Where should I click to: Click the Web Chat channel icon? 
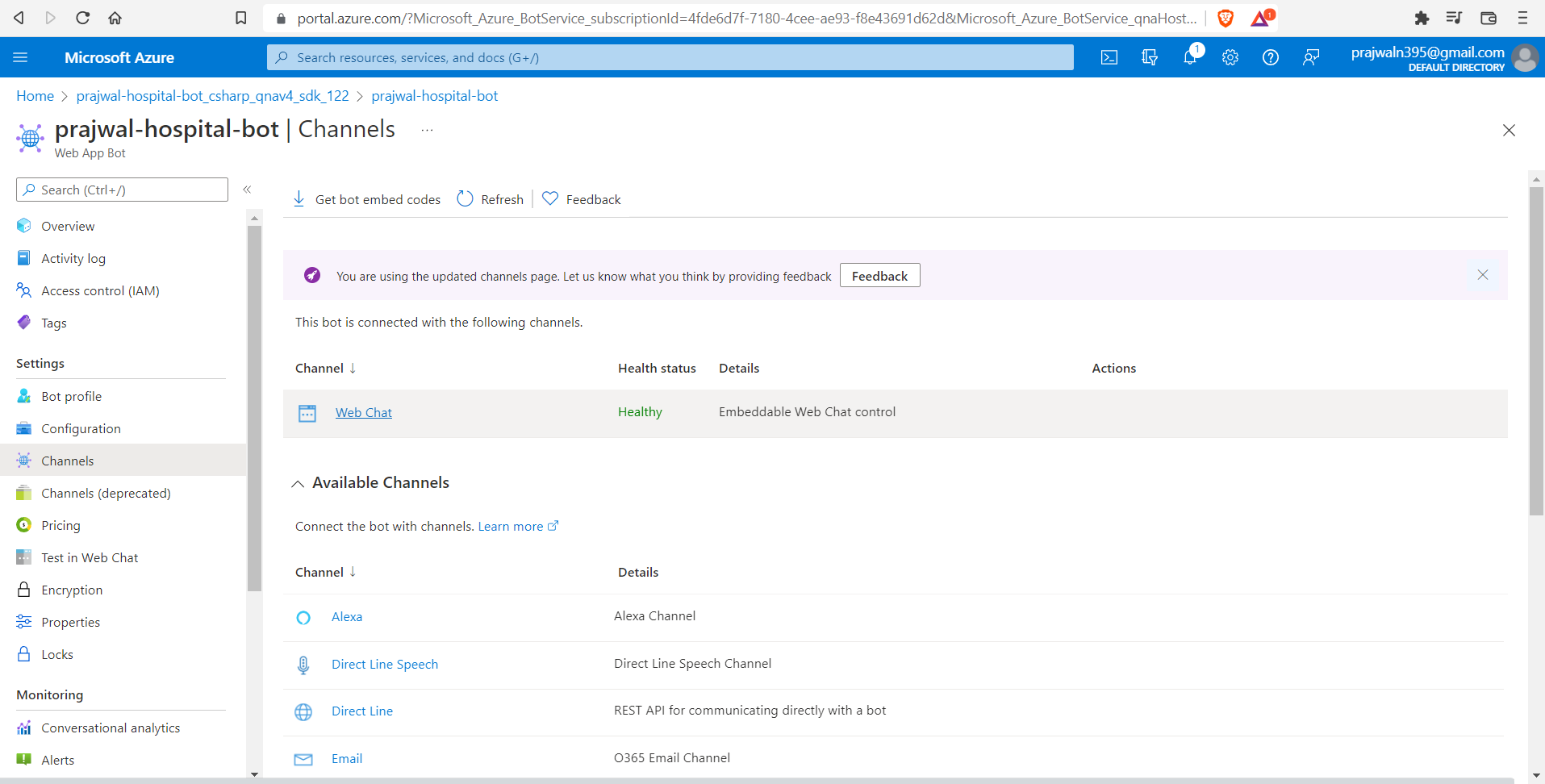coord(307,412)
